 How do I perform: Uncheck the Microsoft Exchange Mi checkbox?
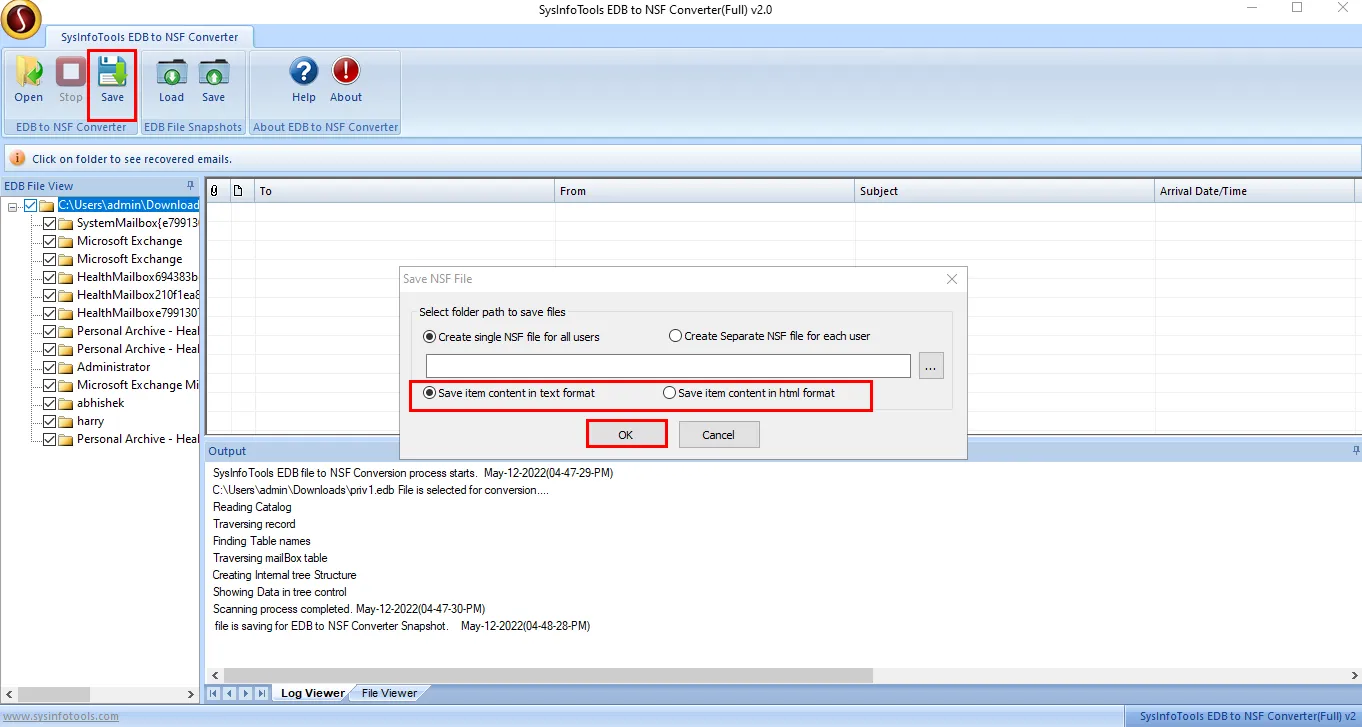point(49,385)
